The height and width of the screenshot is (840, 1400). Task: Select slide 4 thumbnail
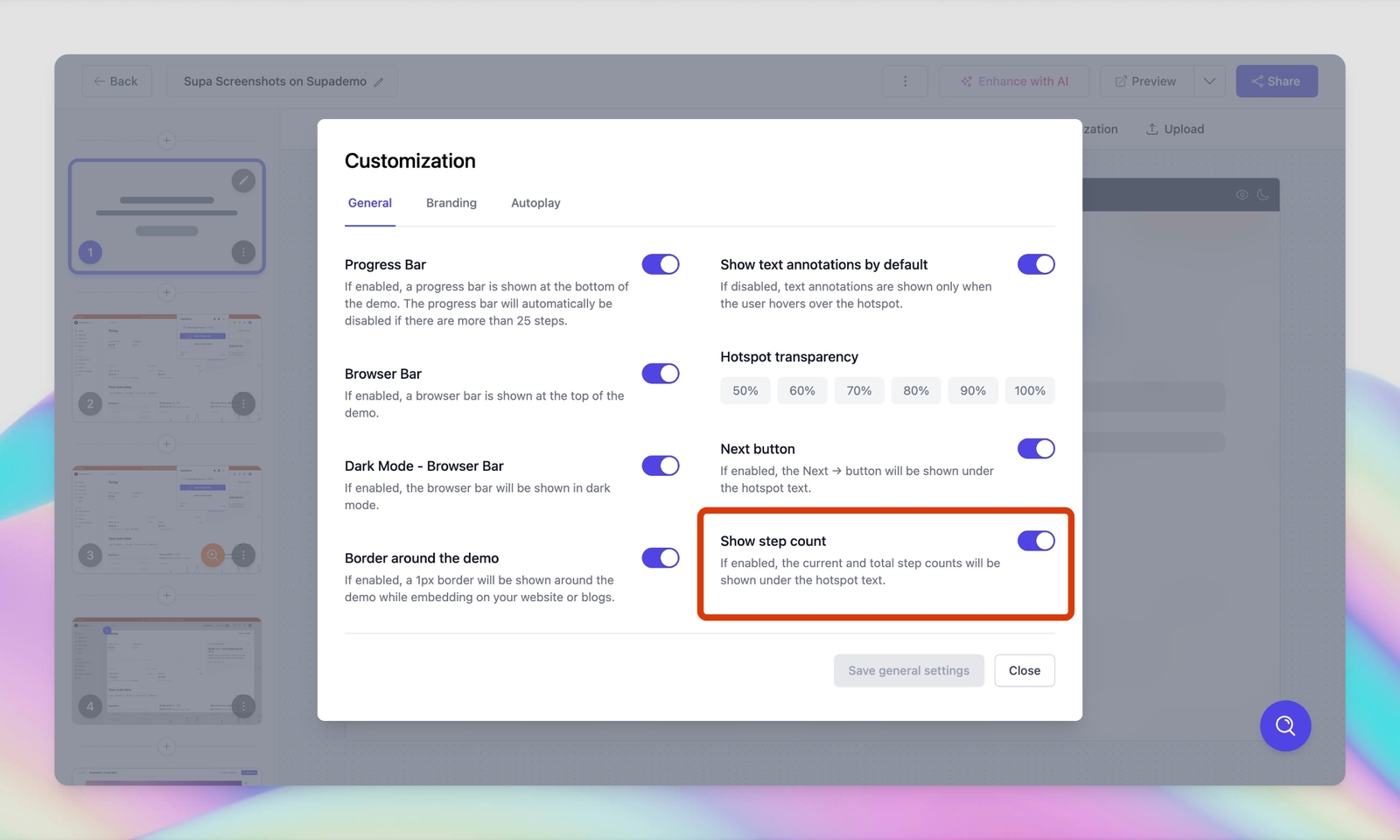point(166,670)
